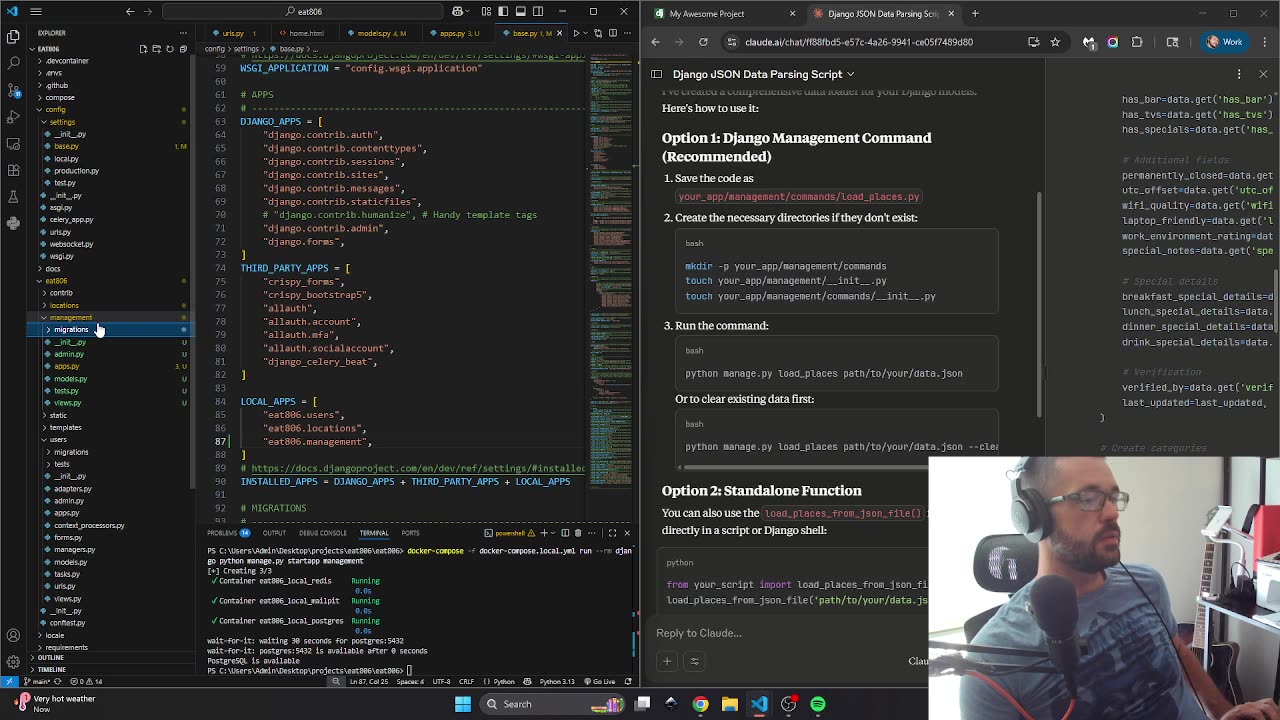Screen dimensions: 1280x720
Task: Click the plus attachment button in Claude reply box
Action: click(667, 661)
